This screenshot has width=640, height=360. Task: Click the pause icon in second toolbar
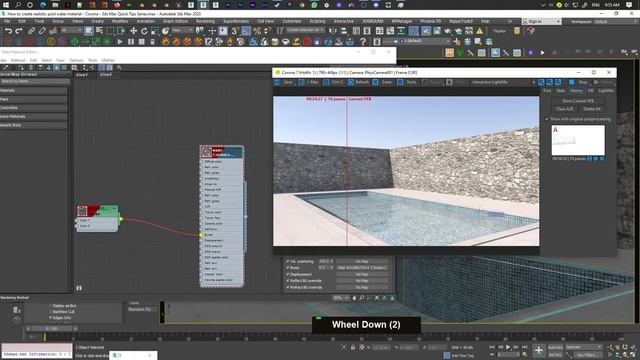131,41
